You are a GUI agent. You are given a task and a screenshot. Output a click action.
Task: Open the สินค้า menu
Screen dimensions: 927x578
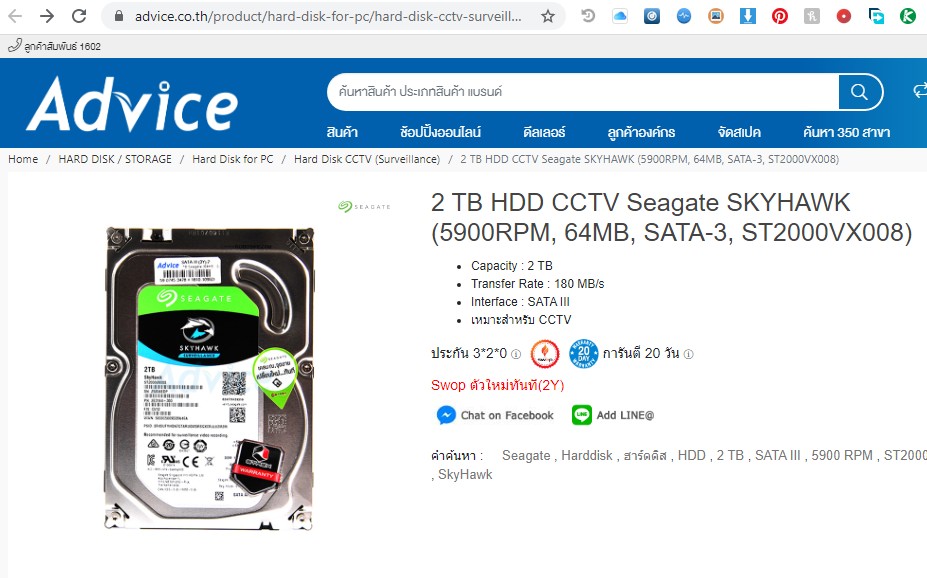pyautogui.click(x=342, y=132)
